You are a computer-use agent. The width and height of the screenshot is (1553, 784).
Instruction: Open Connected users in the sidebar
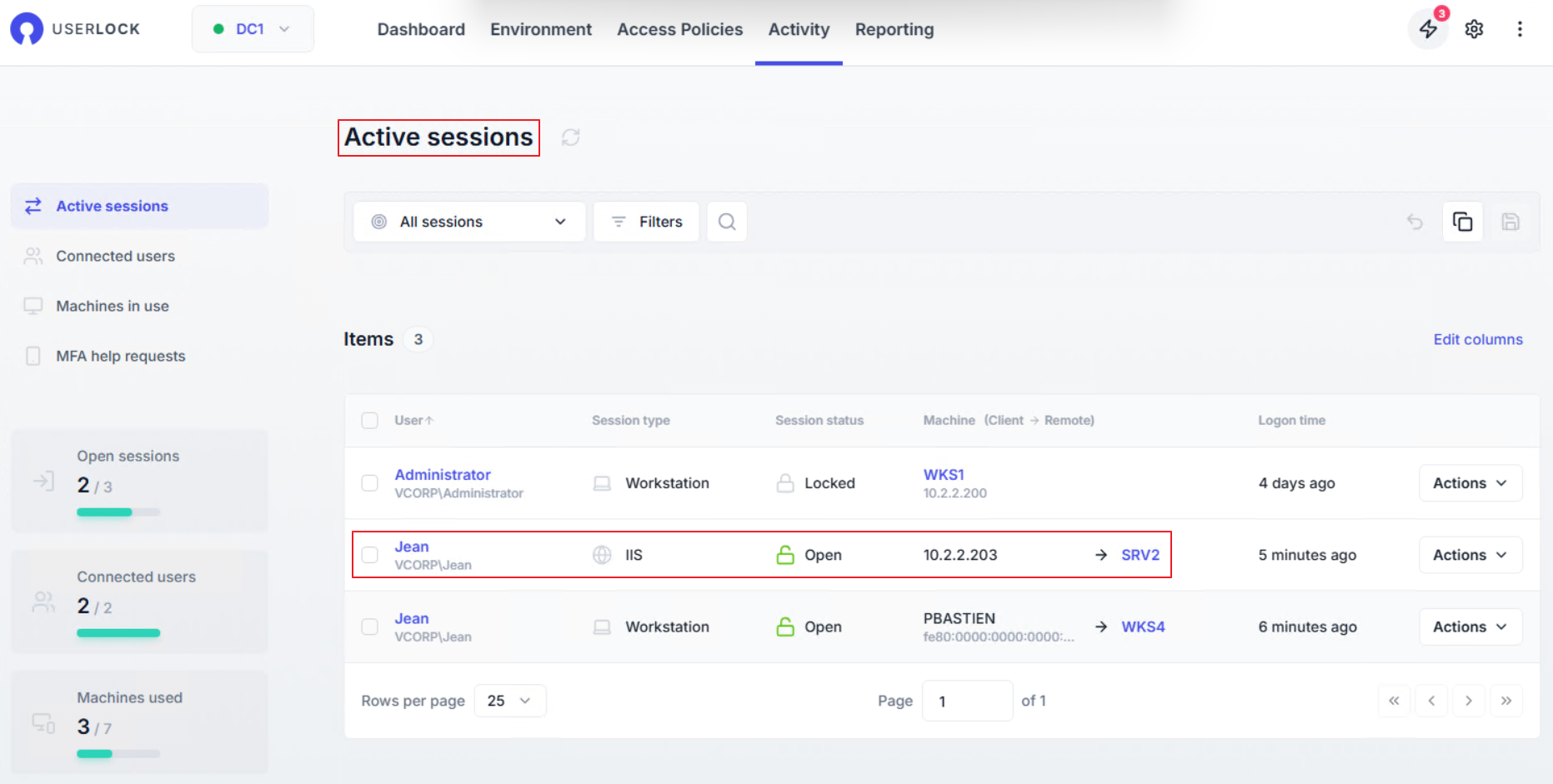click(x=115, y=256)
